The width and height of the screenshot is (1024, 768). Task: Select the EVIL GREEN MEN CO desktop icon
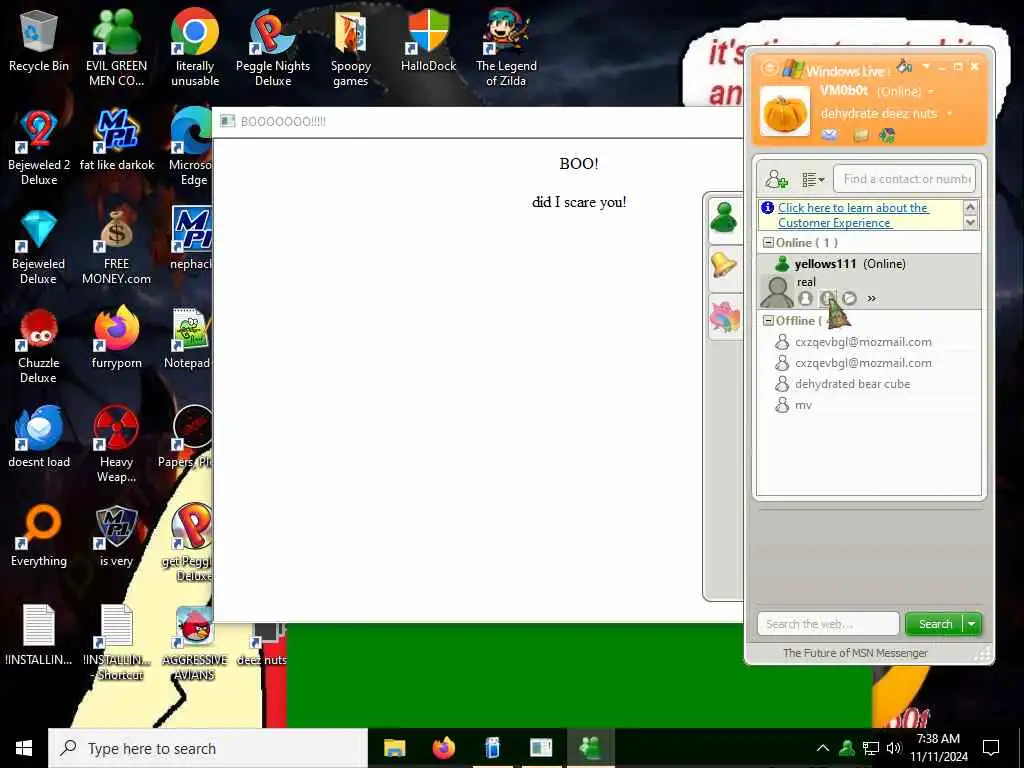pyautogui.click(x=116, y=48)
